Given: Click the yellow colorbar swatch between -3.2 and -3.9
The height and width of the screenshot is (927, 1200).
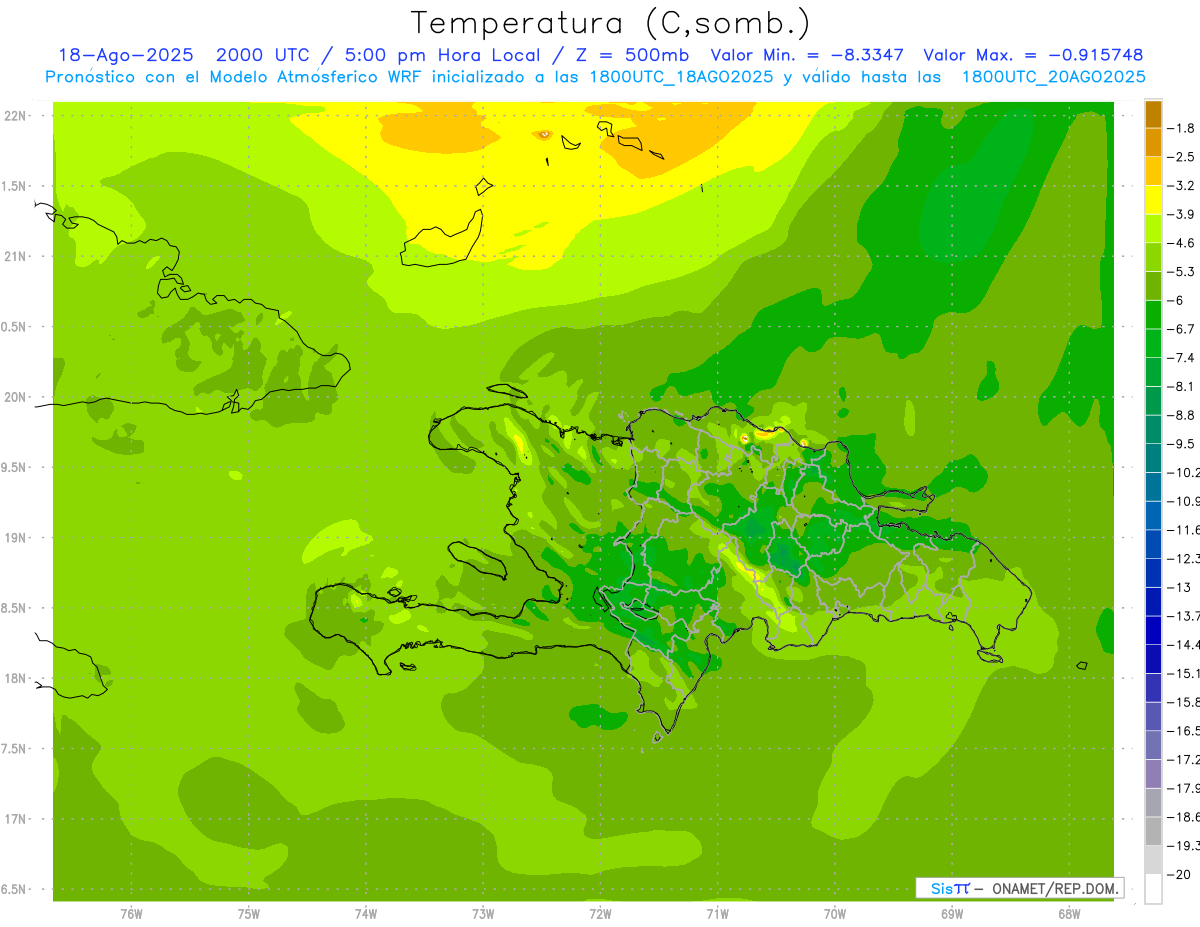Looking at the screenshot, I should [x=1154, y=200].
